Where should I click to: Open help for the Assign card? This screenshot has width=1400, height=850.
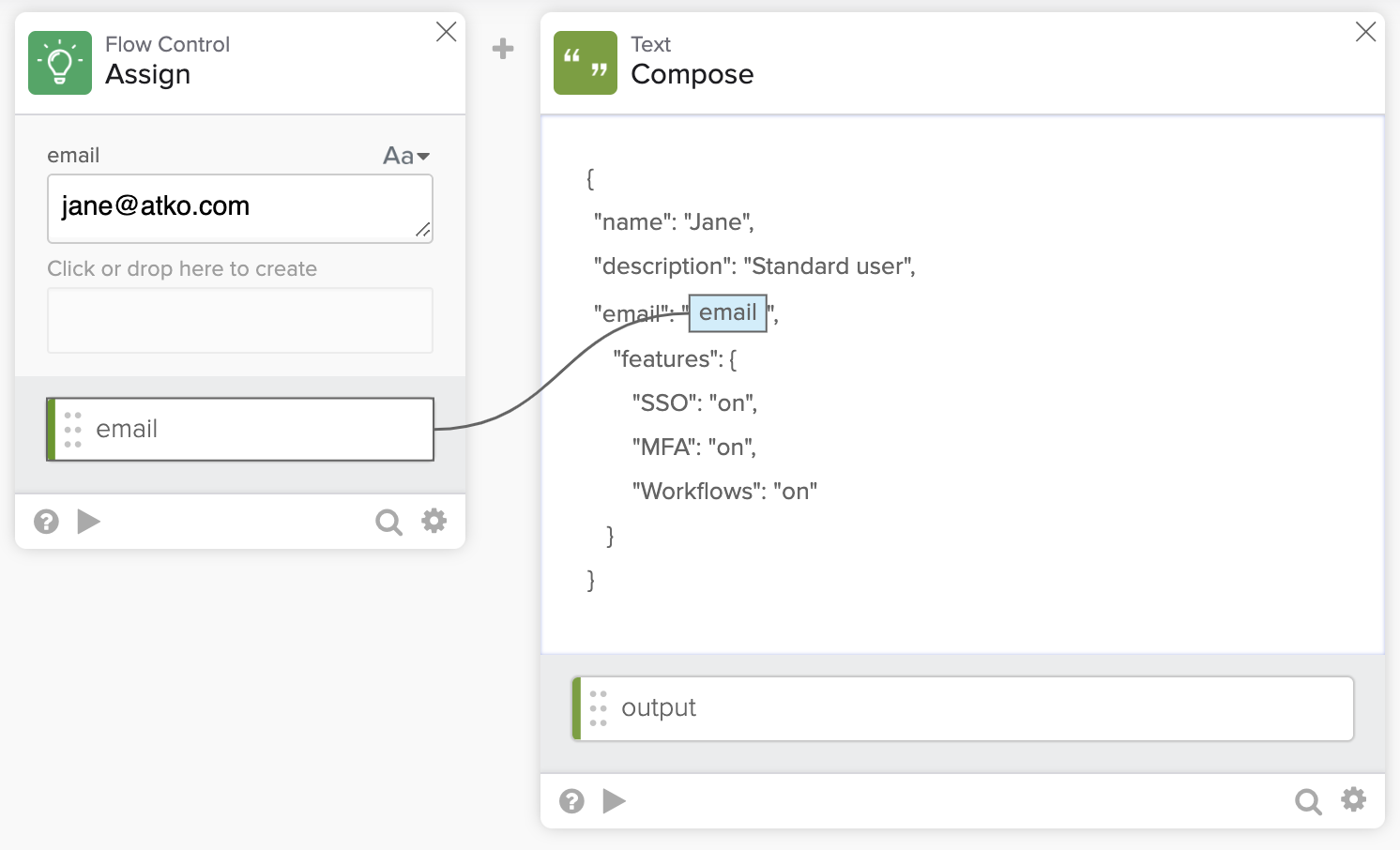pyautogui.click(x=46, y=522)
